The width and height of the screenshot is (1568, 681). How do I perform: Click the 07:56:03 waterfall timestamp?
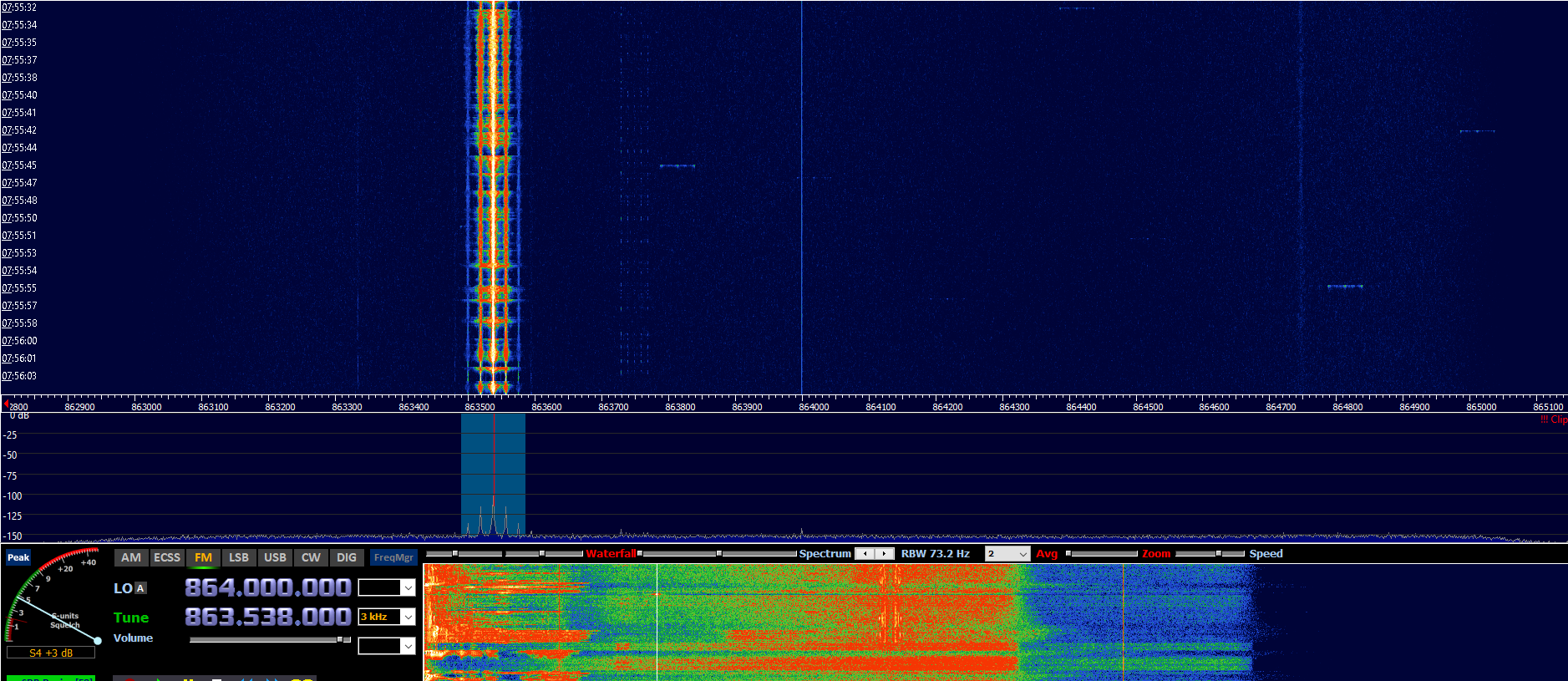click(x=19, y=376)
